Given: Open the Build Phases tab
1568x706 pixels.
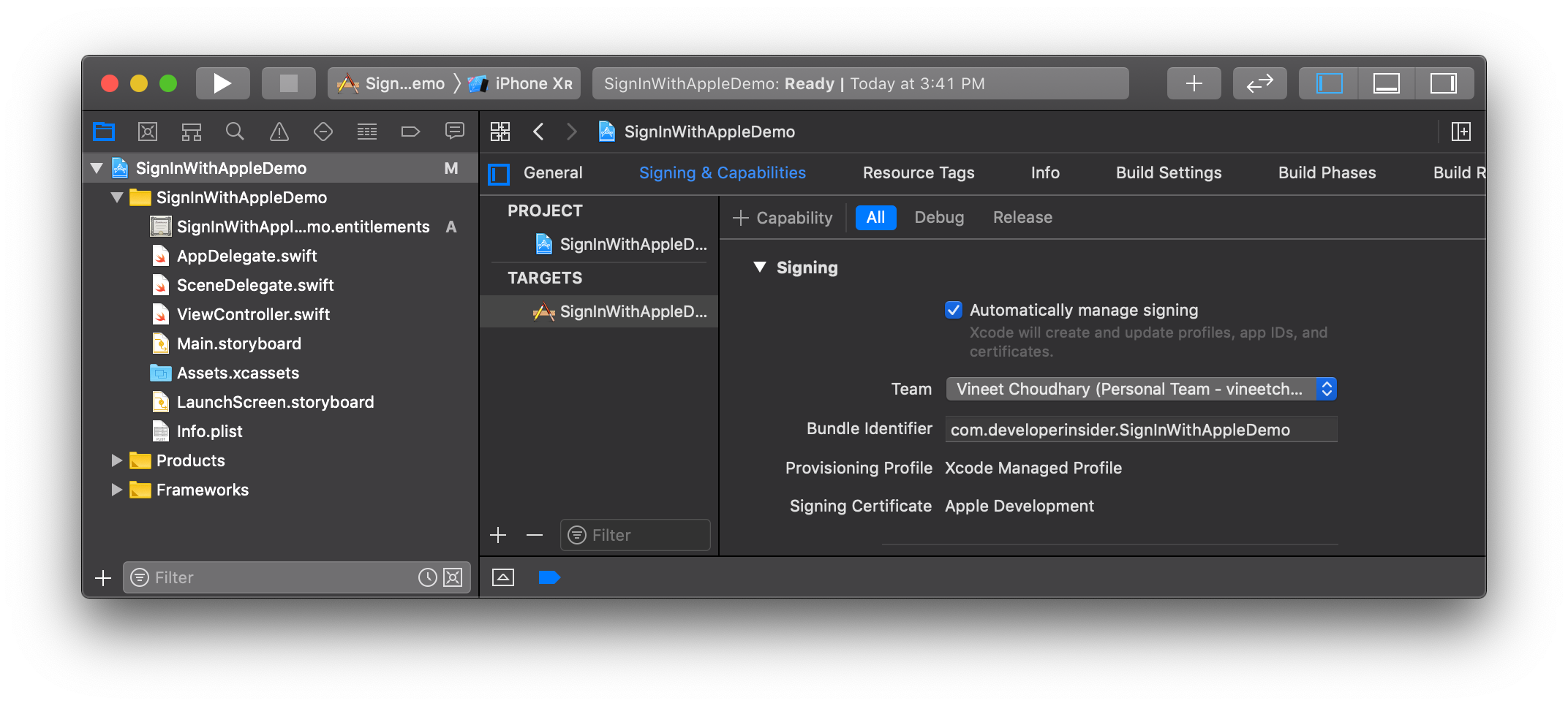Looking at the screenshot, I should (x=1327, y=173).
